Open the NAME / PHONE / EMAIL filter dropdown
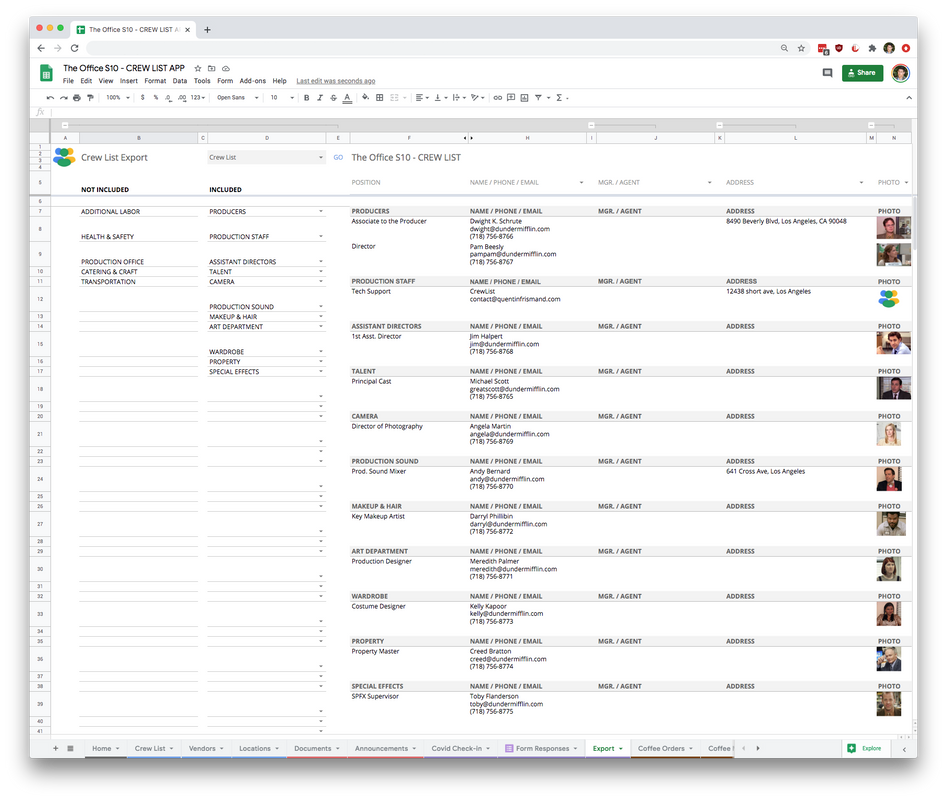Viewport: 947px width, 800px height. 581,182
